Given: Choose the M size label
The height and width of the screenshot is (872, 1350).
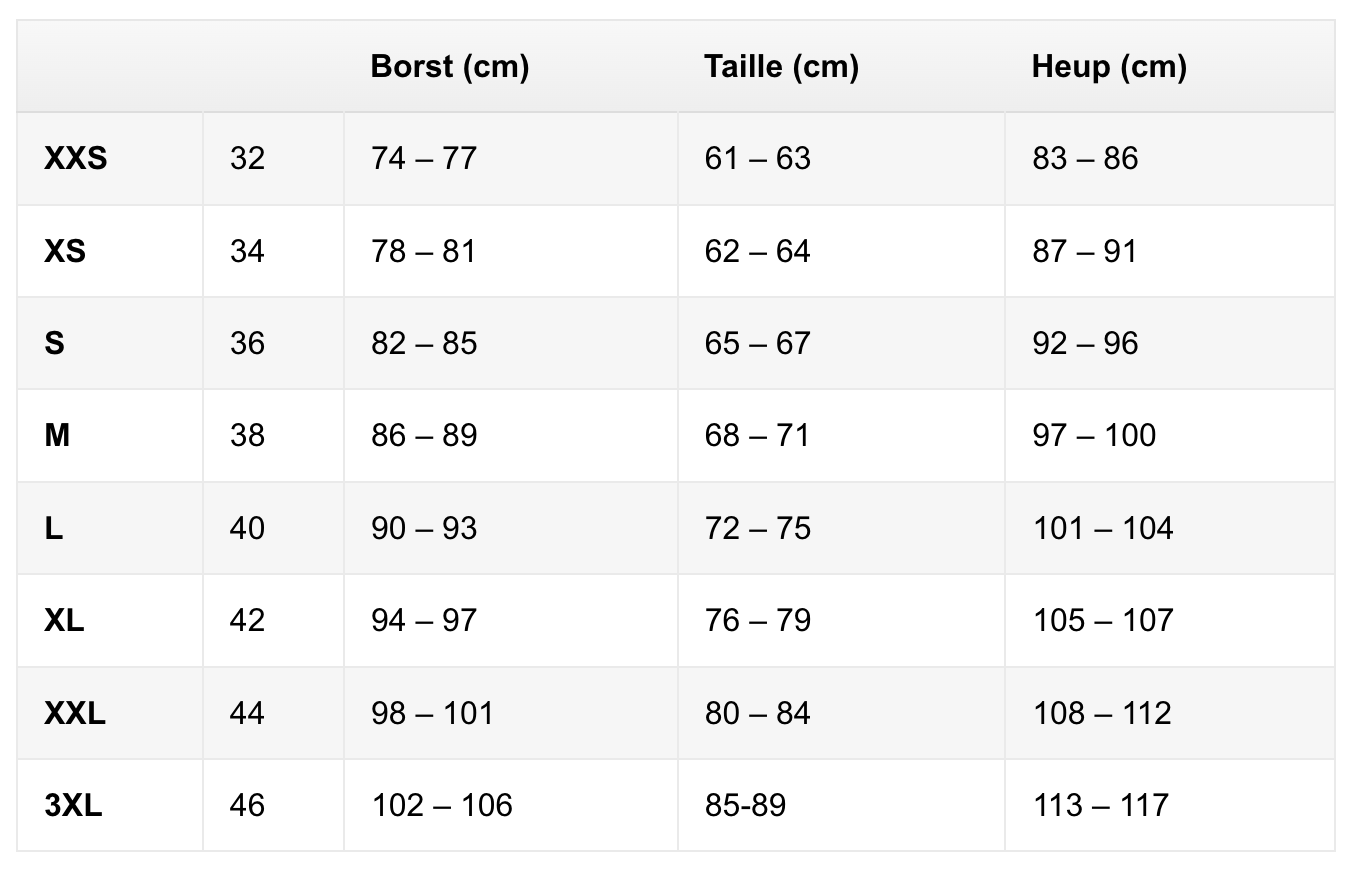Looking at the screenshot, I should (57, 435).
